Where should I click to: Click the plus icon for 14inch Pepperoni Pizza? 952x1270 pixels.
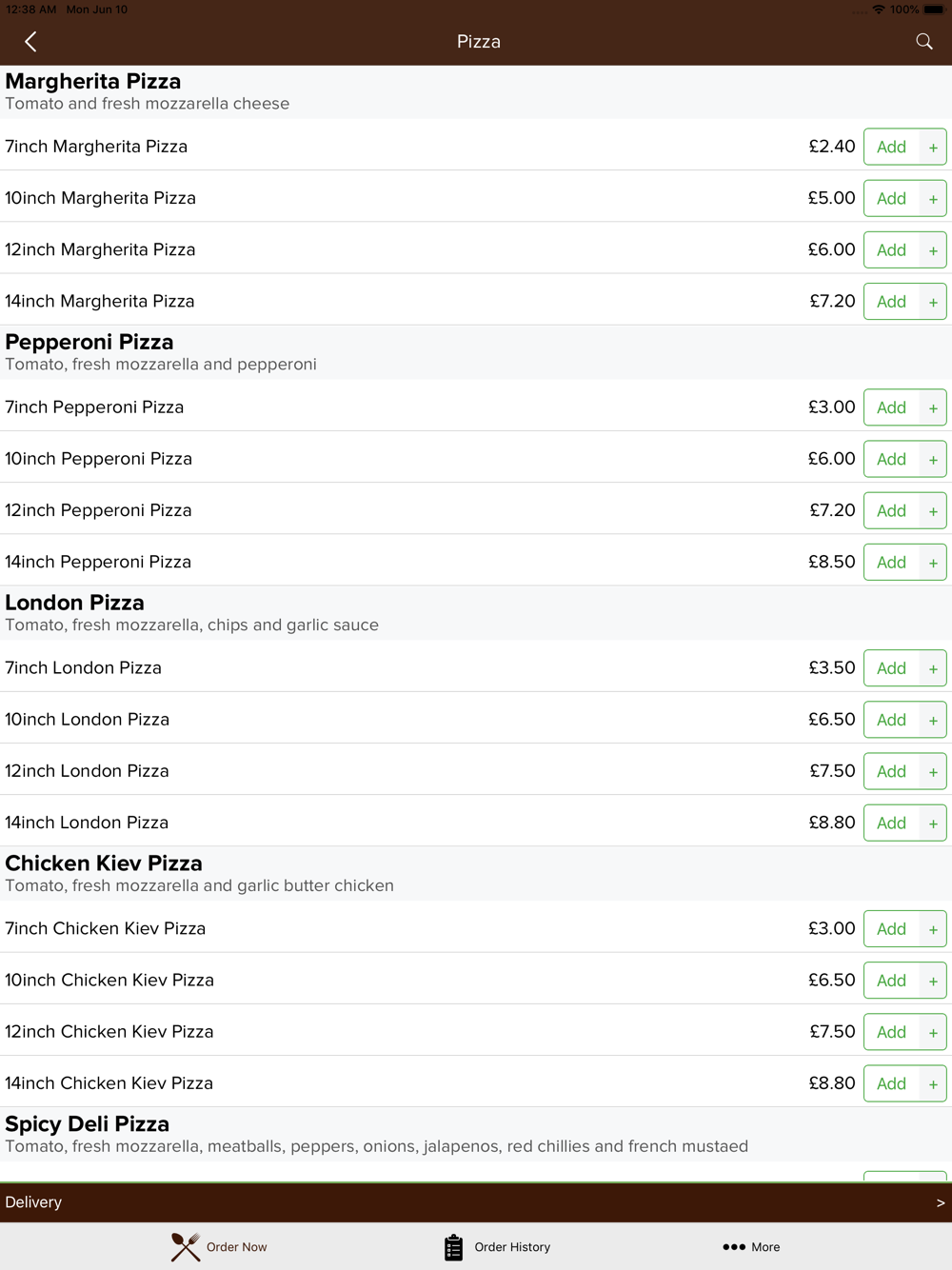tap(933, 563)
